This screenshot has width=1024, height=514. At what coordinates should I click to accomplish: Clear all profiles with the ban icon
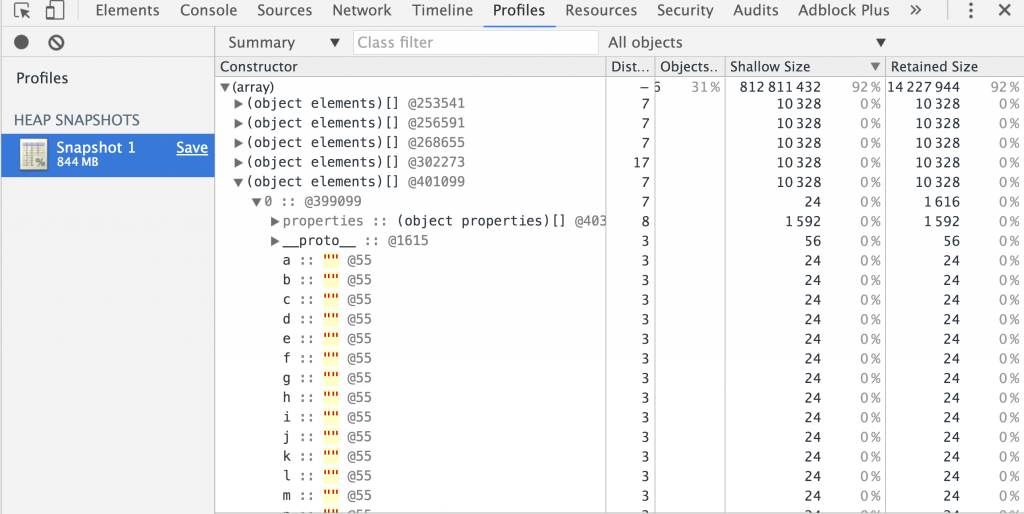[56, 42]
